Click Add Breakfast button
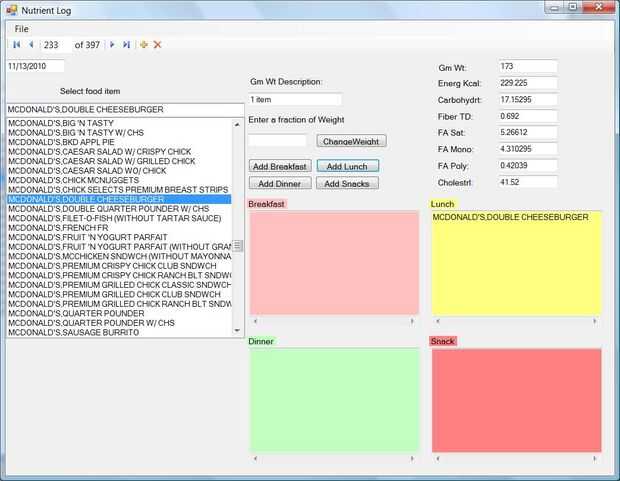Image resolution: width=620 pixels, height=481 pixels. [x=280, y=167]
